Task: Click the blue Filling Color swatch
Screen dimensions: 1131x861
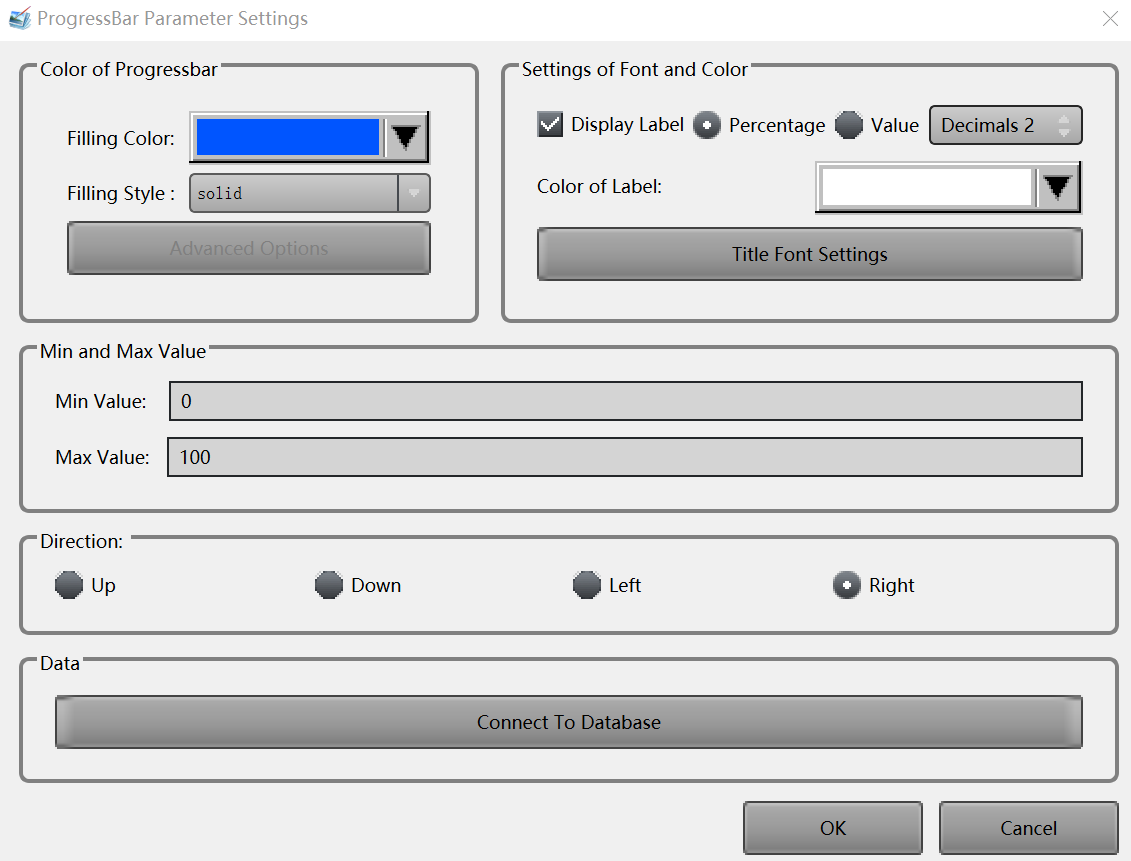Action: point(288,137)
